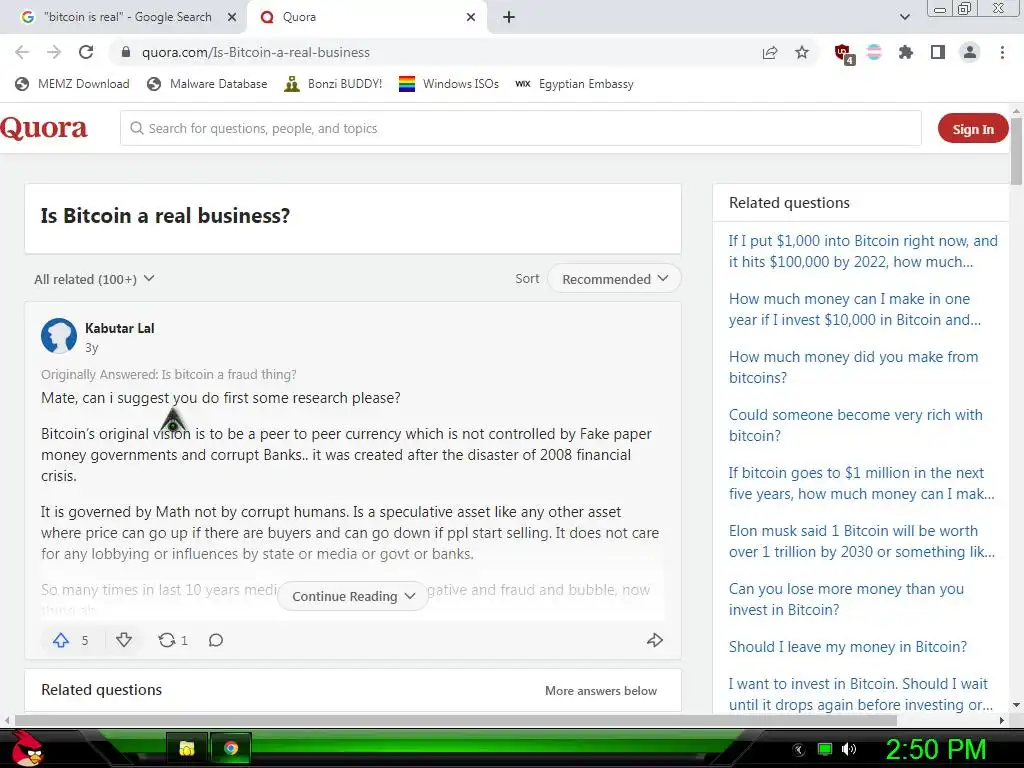This screenshot has height=768, width=1024.
Task: Click the browser back arrow
Action: tap(22, 52)
